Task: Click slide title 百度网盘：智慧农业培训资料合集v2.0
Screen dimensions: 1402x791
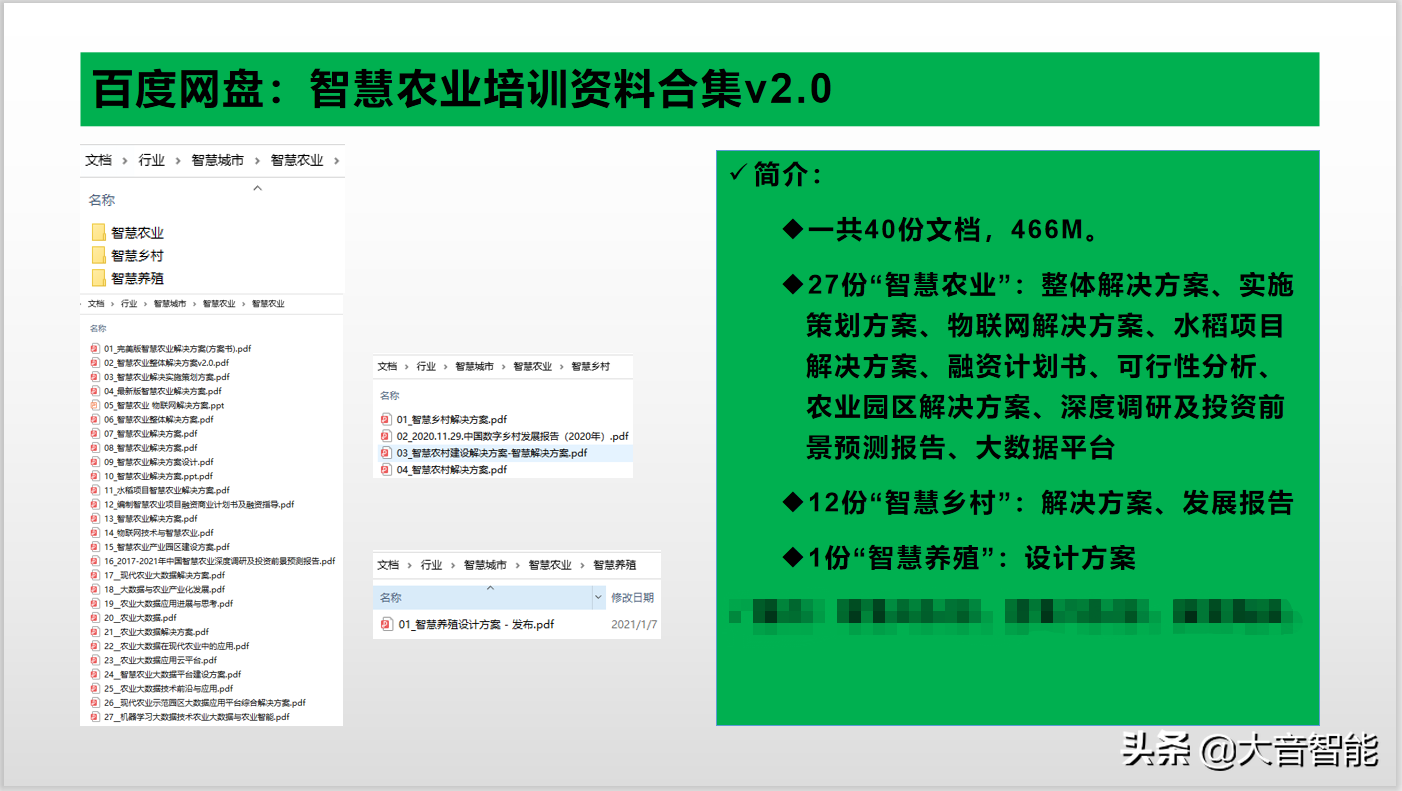Action: coord(461,89)
